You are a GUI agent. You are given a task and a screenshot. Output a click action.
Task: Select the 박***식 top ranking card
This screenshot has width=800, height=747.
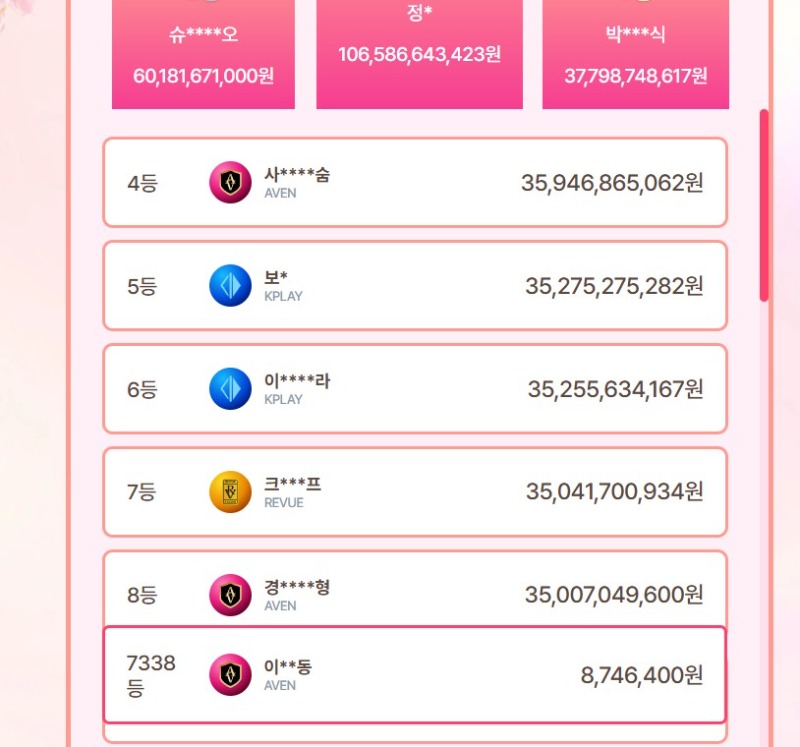click(x=635, y=53)
